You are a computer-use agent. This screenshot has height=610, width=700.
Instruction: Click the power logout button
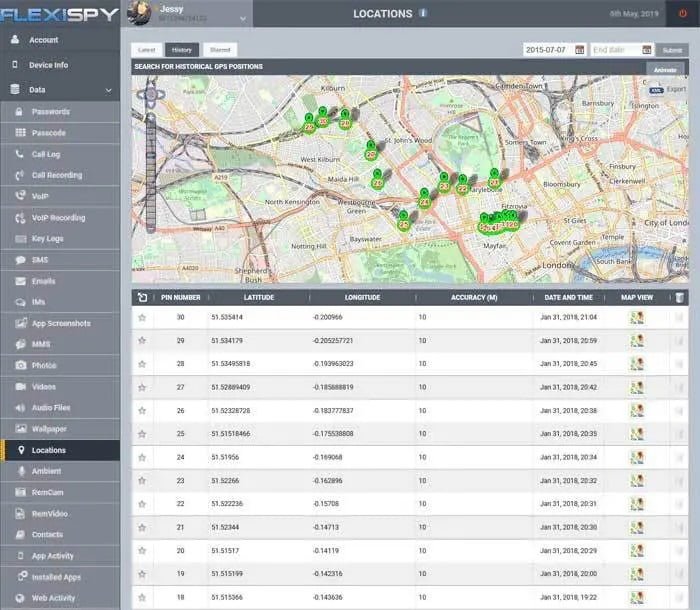[683, 13]
